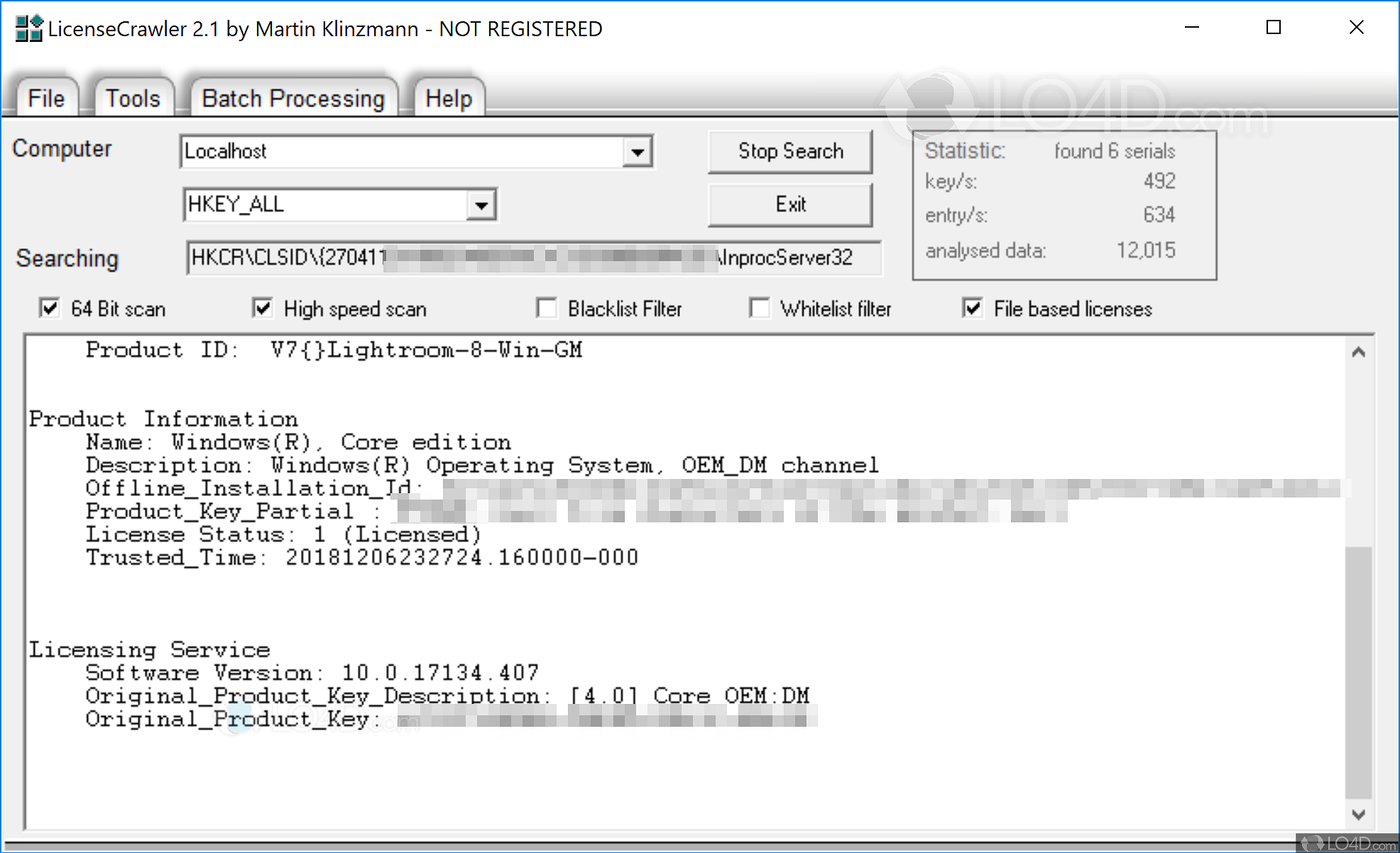
Task: Disable High speed scan option
Action: tap(263, 309)
